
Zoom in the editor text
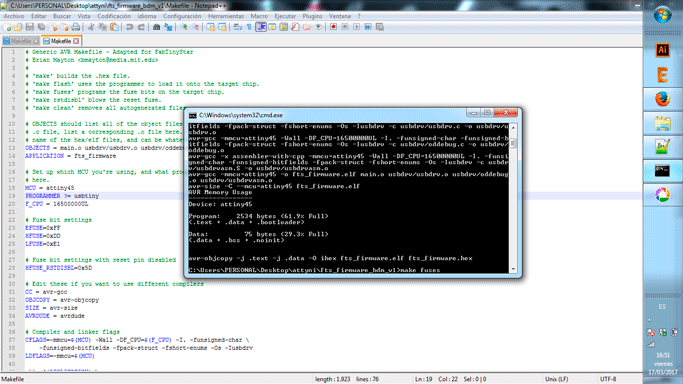(184, 27)
